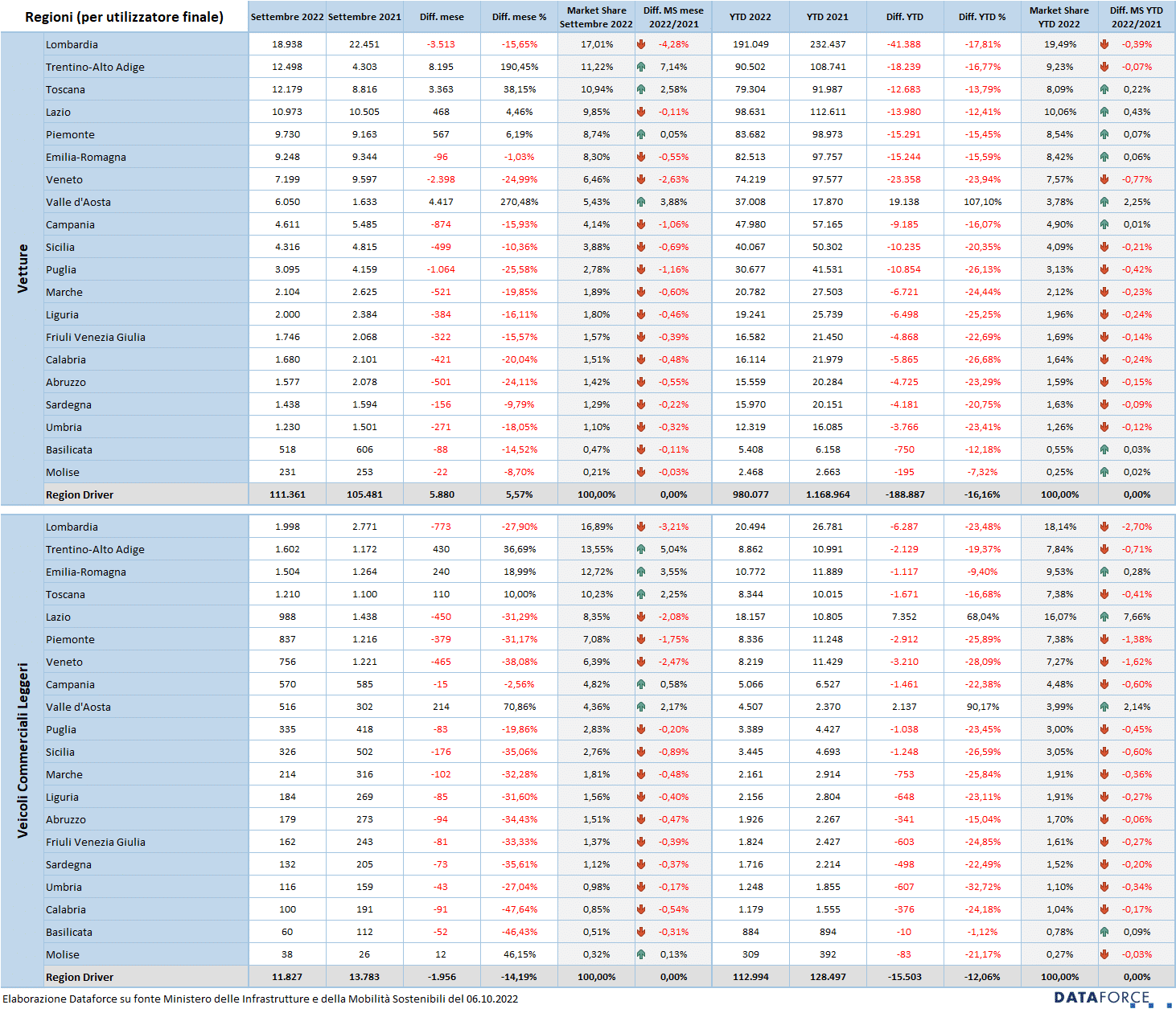Image resolution: width=1176 pixels, height=1009 pixels.
Task: Click the red down arrow in commercial vehicles Lombardia's monthly share column
Action: [x=641, y=527]
